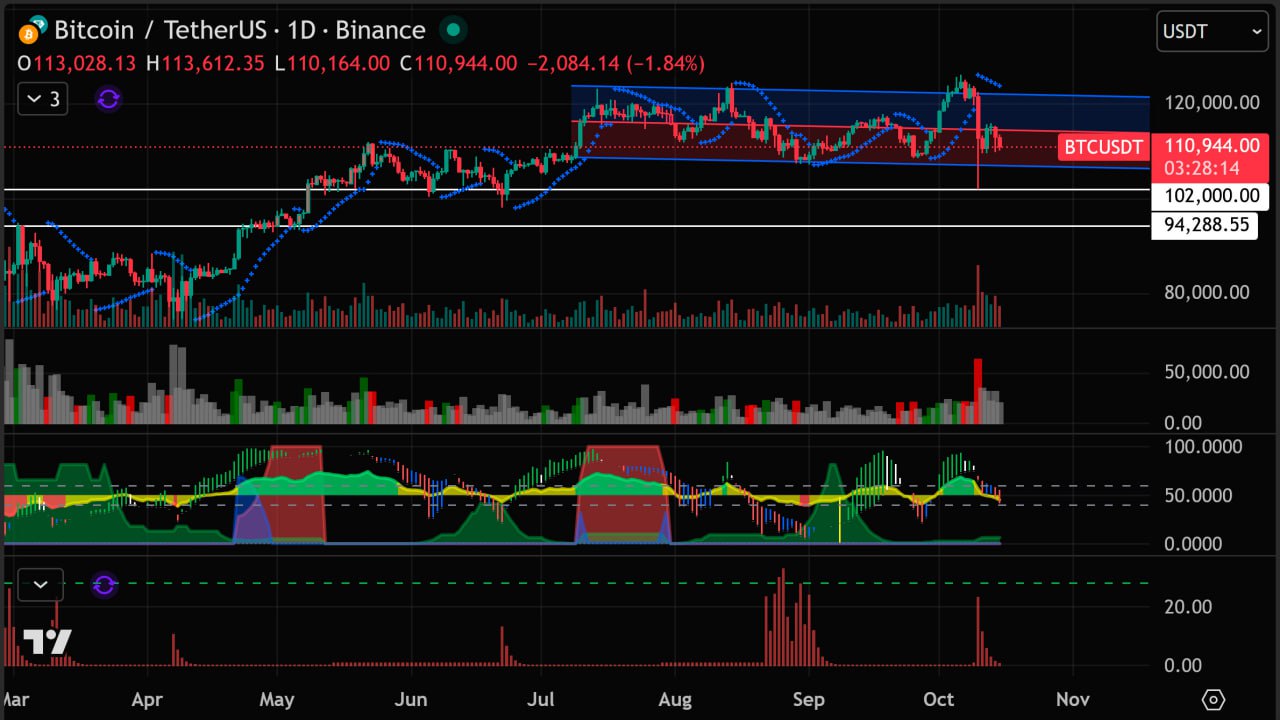
Task: Collapse the 3 indicators legend
Action: 43,99
